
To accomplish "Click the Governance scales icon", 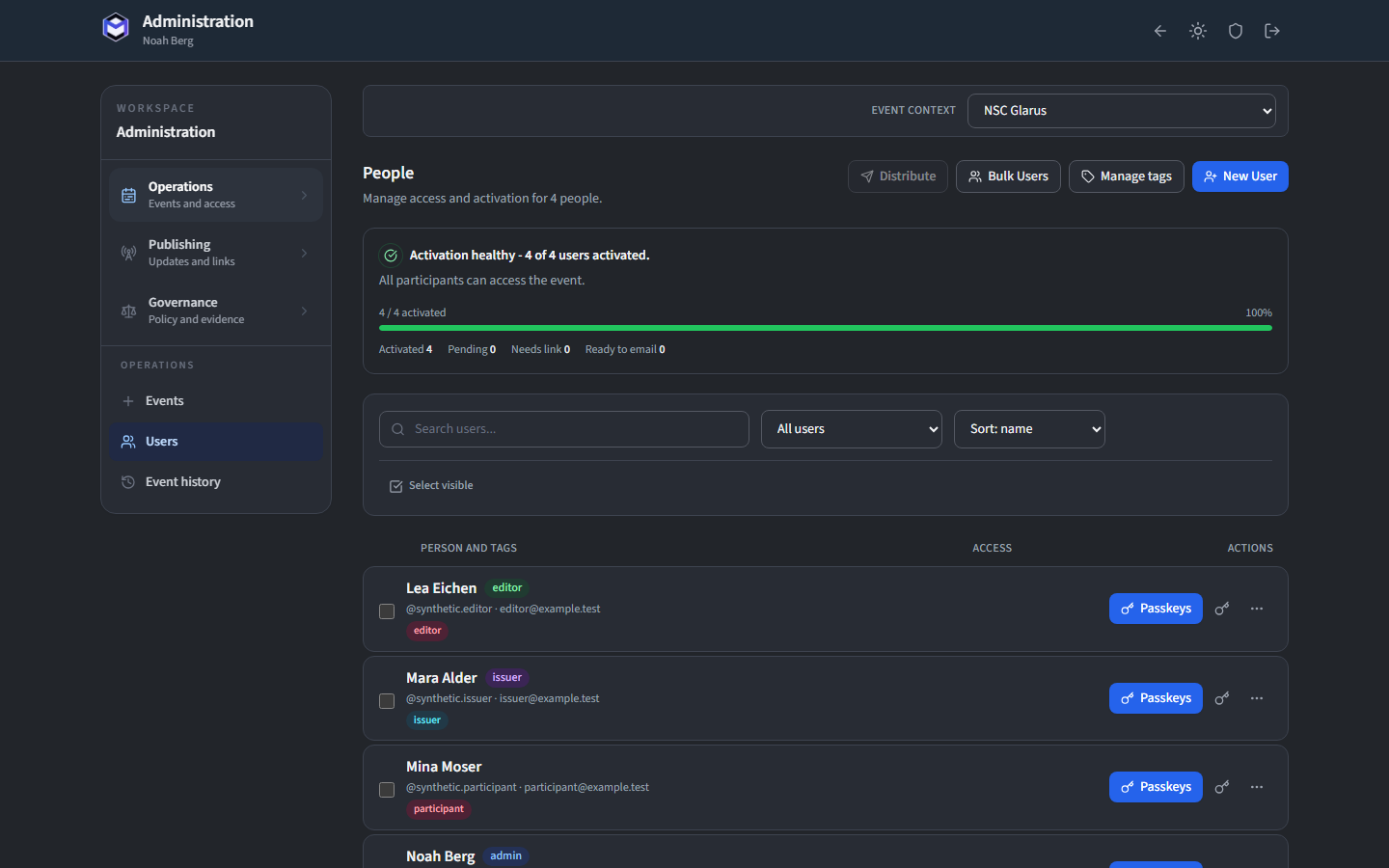I will point(128,311).
